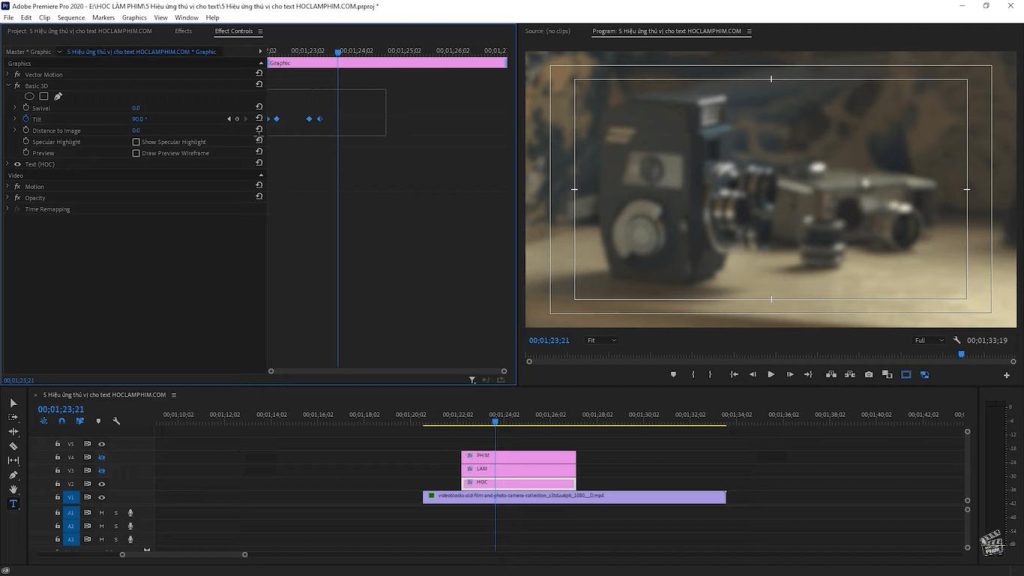
Task: Open the Fit zoom level dropdown
Action: tap(601, 340)
